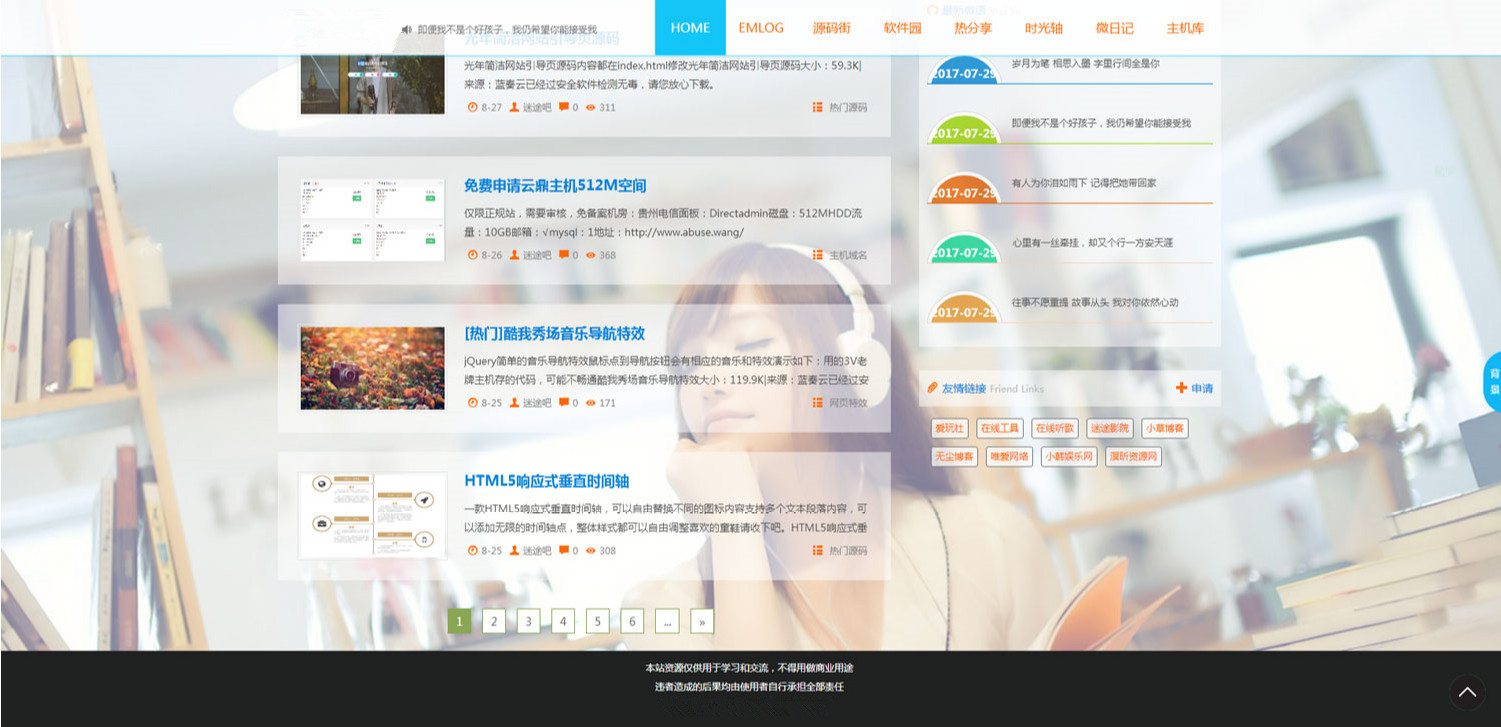Click orange date badge beside 有人为你泪如雨下
Image resolution: width=1501 pixels, height=727 pixels.
tap(965, 190)
